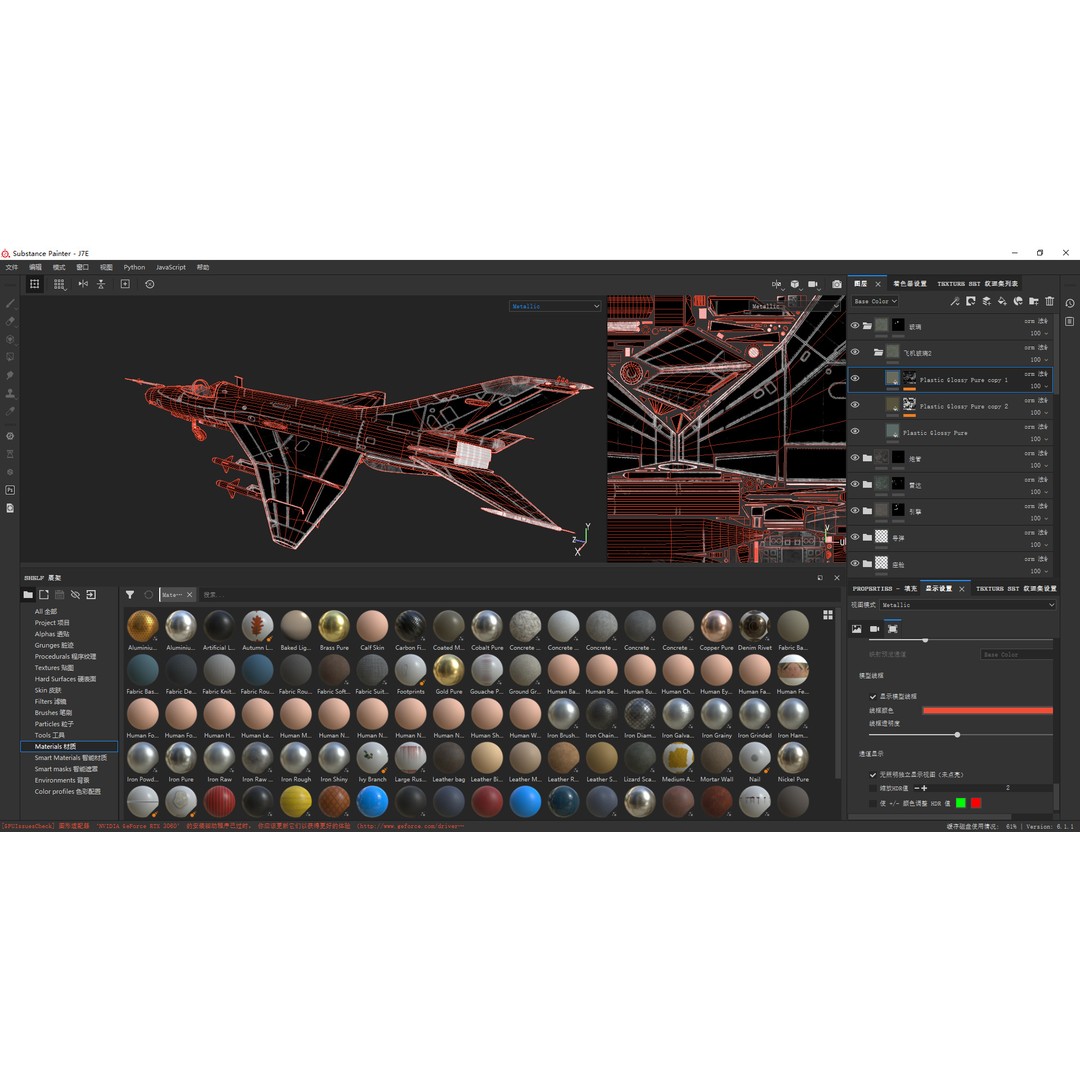Toggle the 无照明独立显示视图 checkbox
Image resolution: width=1080 pixels, height=1080 pixels.
[x=873, y=774]
